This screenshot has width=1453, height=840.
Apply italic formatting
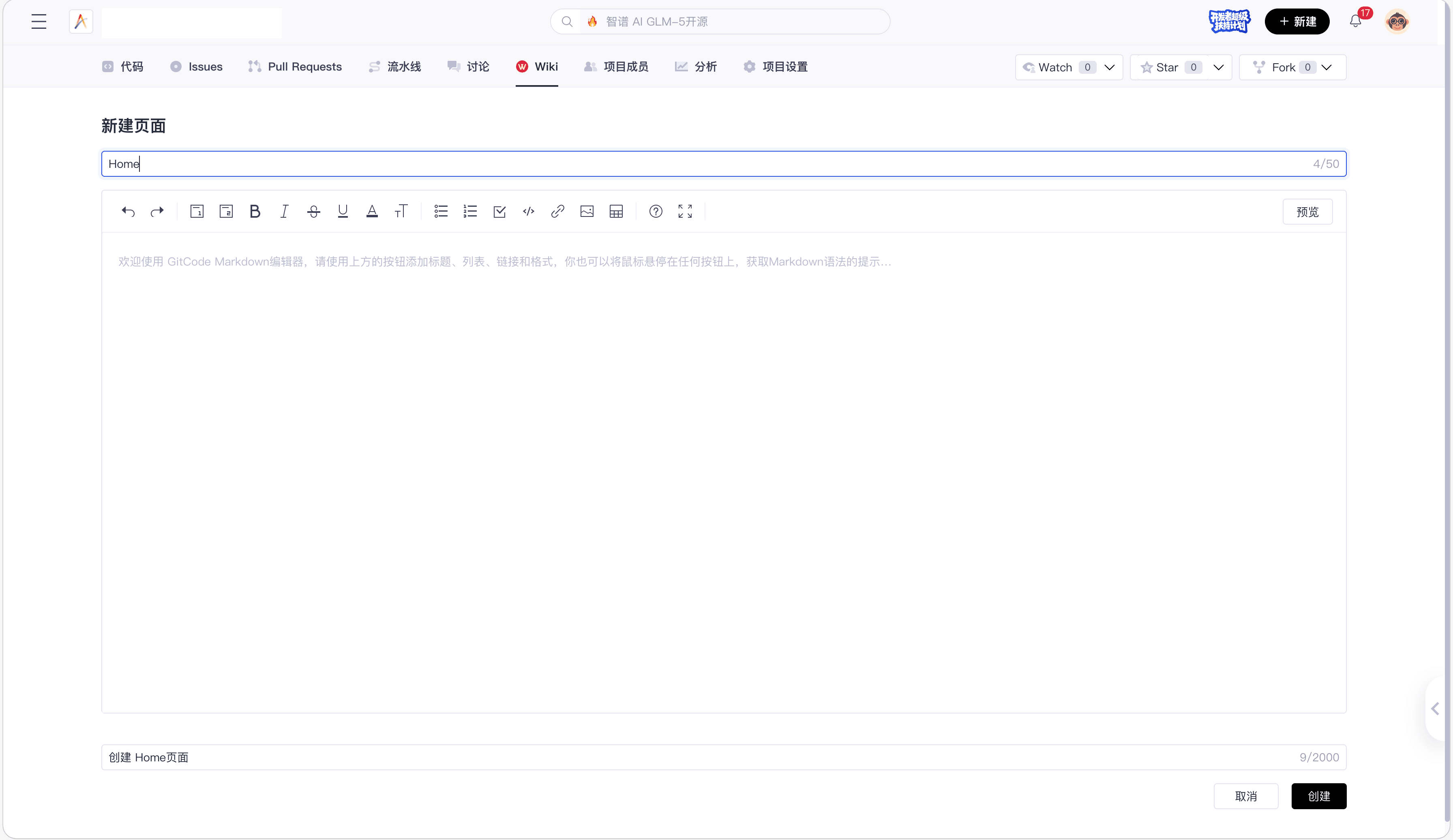tap(284, 212)
